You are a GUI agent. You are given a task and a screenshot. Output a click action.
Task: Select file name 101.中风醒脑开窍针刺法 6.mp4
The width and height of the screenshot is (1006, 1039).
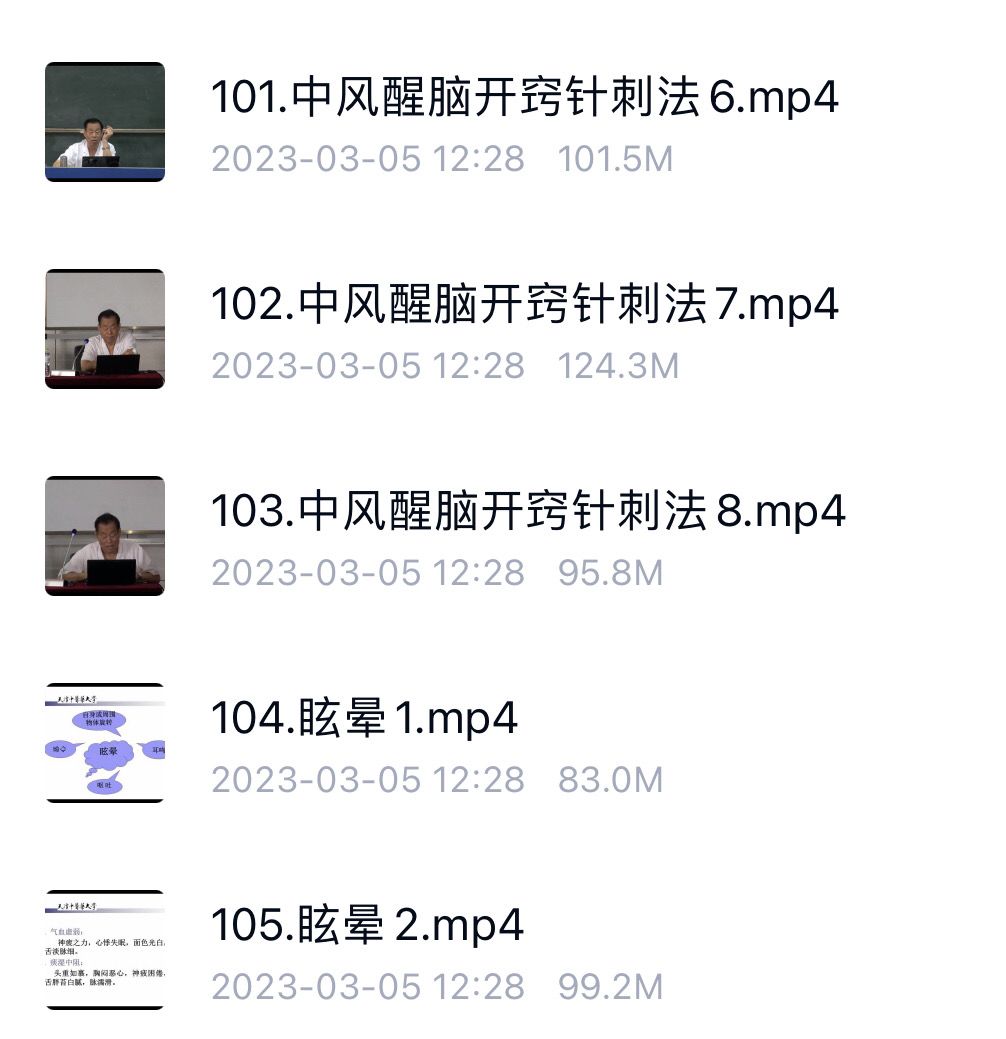(525, 97)
